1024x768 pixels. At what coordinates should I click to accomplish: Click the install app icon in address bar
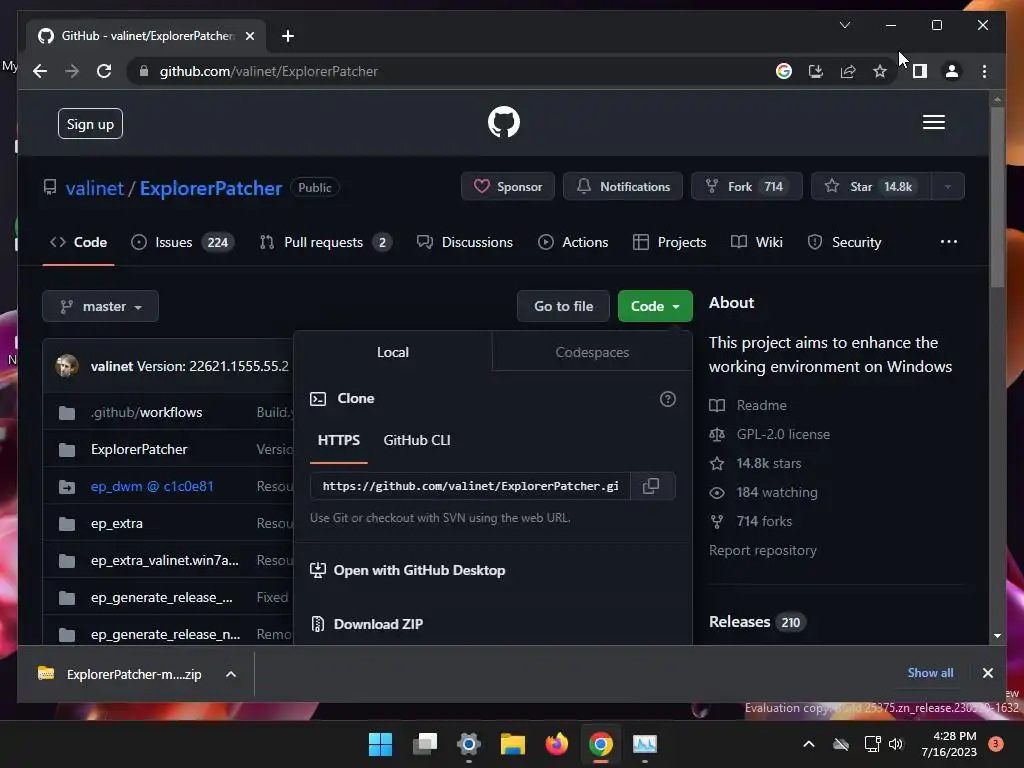coord(816,71)
